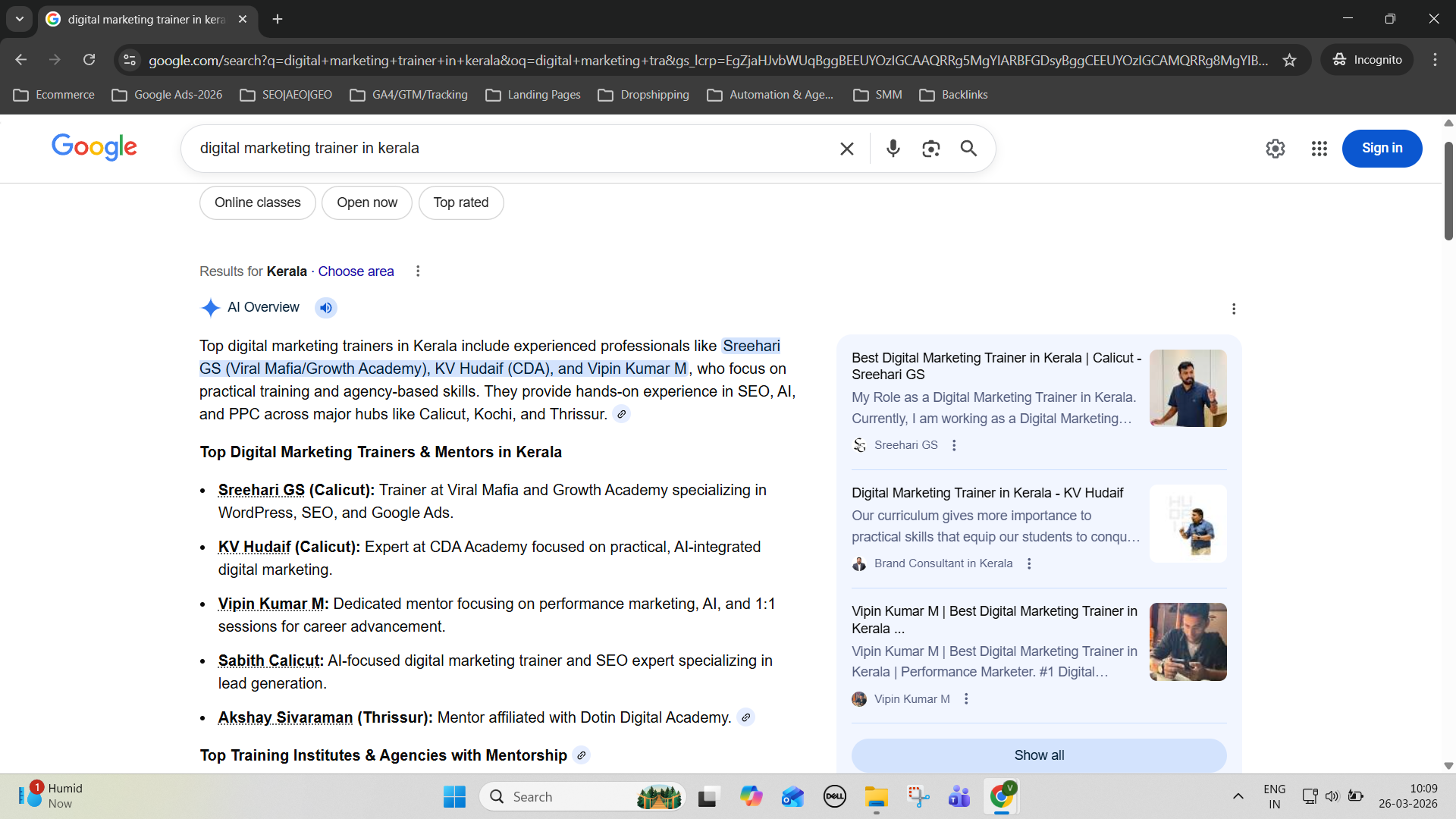1456x819 pixels.
Task: Open Vipin Kumar M link in list
Action: [271, 604]
